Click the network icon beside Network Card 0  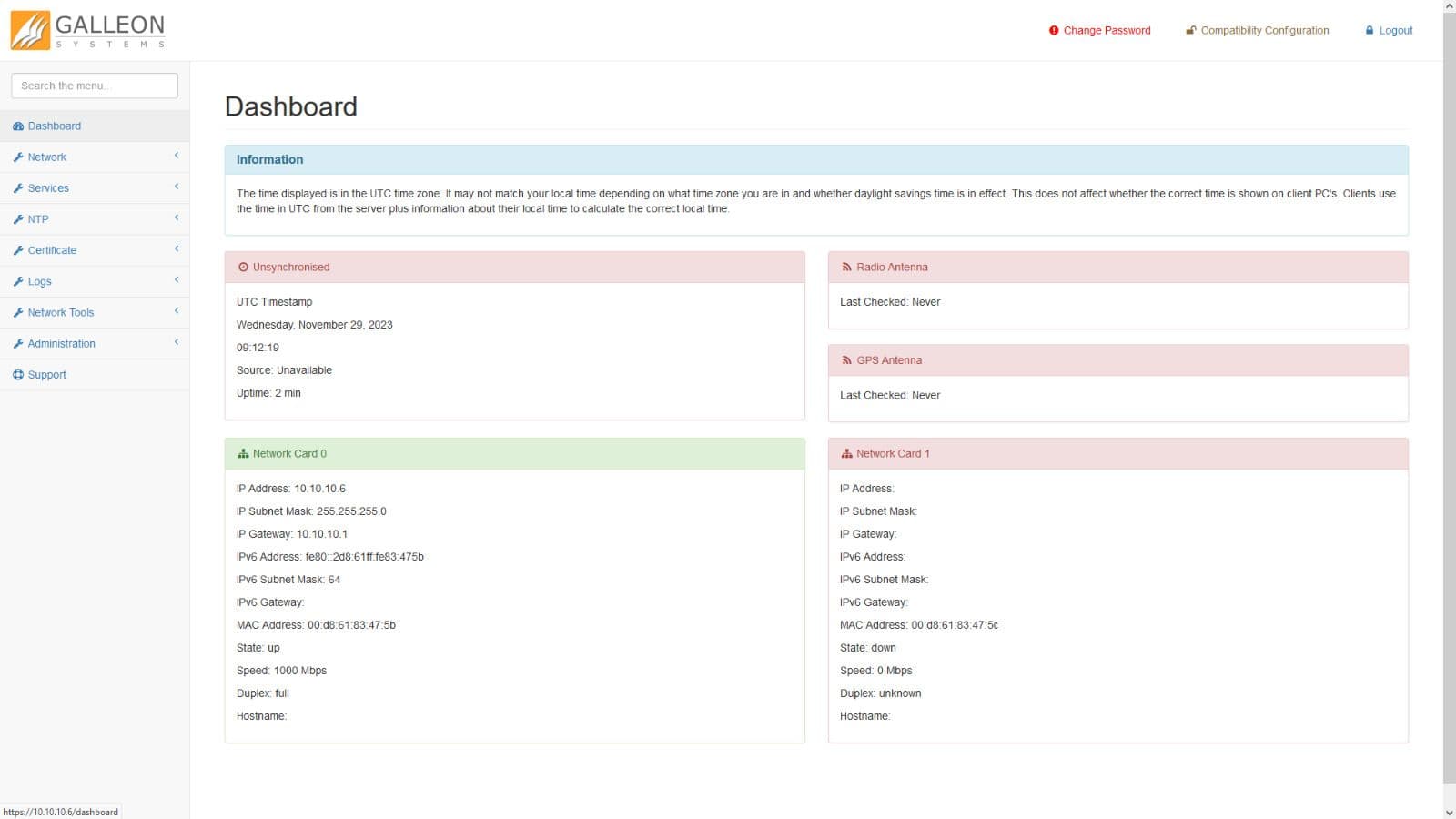[243, 454]
